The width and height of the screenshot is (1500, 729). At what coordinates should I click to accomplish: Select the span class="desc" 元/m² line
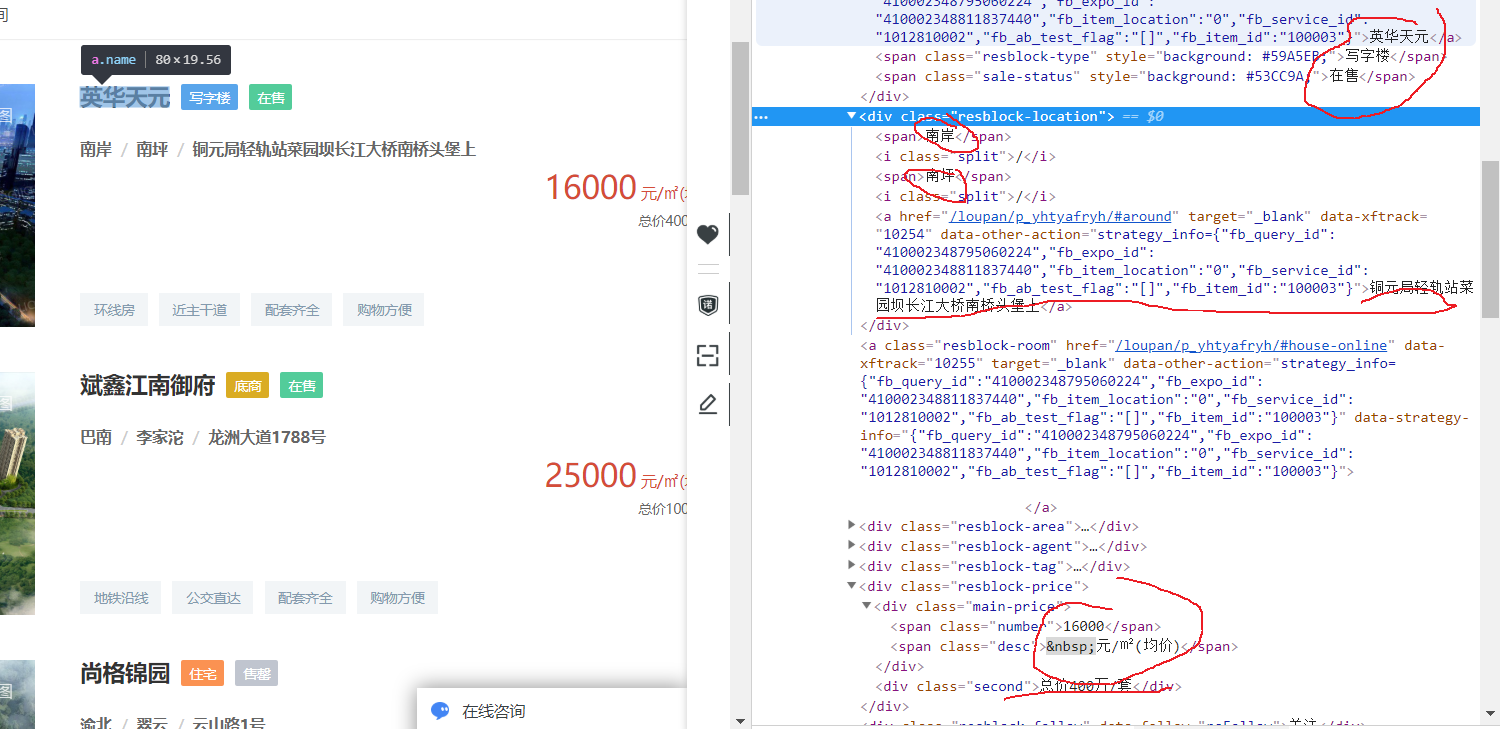pyautogui.click(x=1064, y=646)
